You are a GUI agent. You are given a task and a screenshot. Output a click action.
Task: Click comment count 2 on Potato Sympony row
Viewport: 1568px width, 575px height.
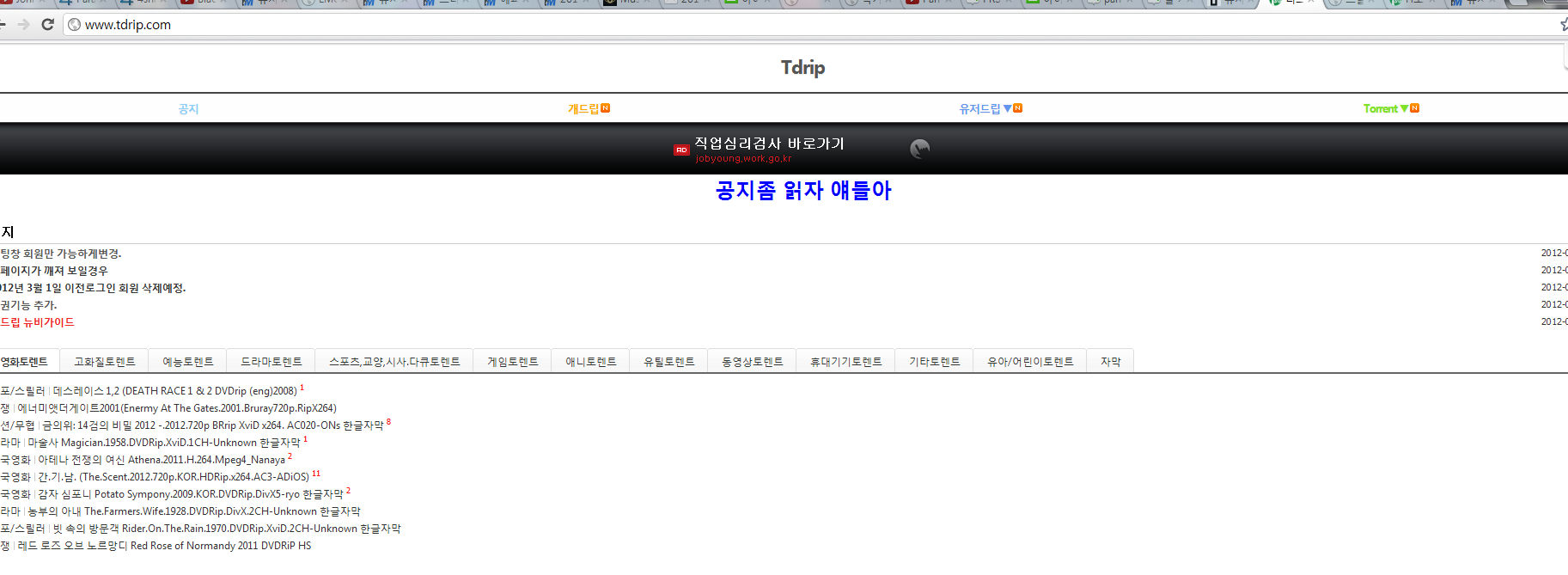tap(348, 491)
